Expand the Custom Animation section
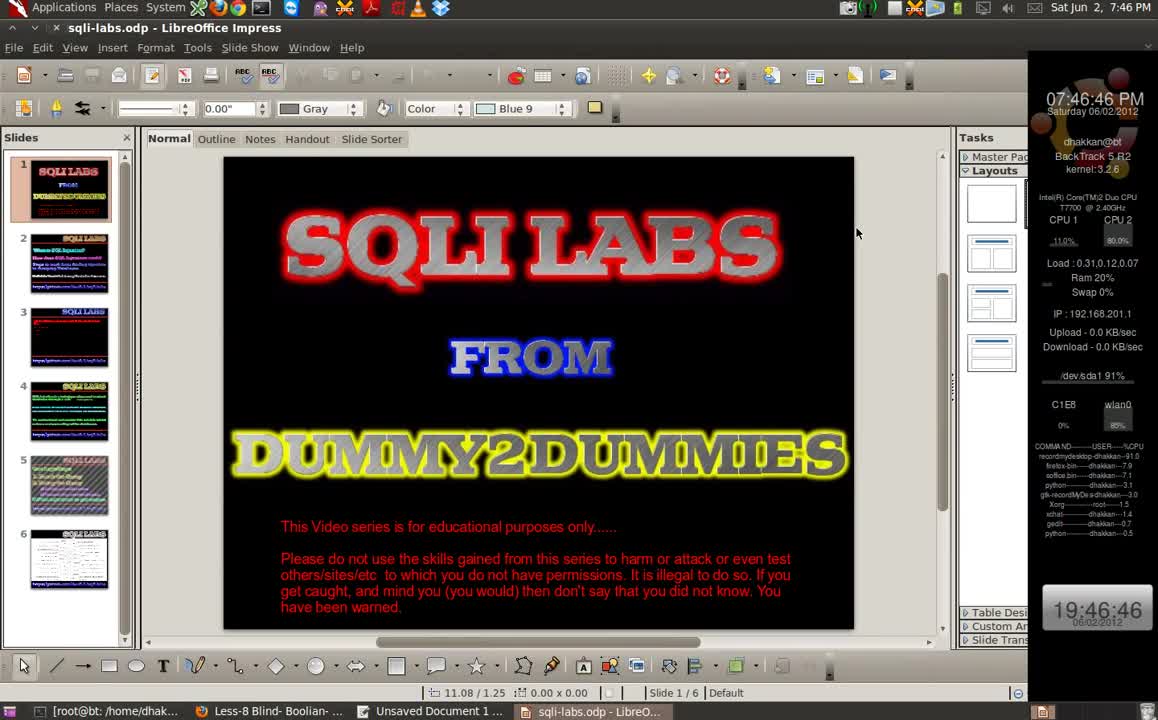The image size is (1158, 720). pyautogui.click(x=994, y=626)
